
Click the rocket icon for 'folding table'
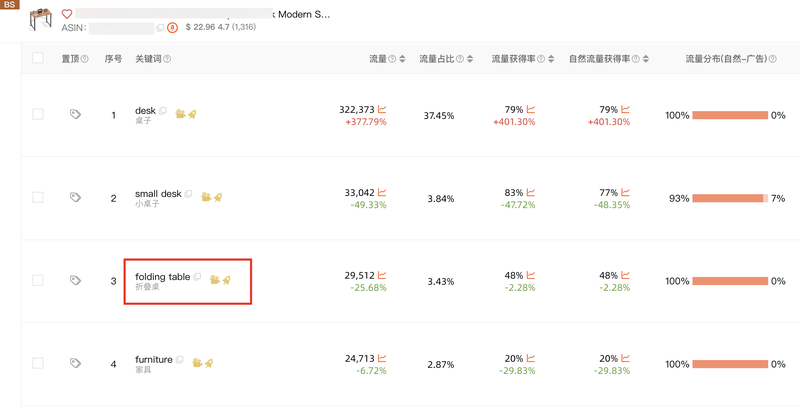tap(227, 278)
